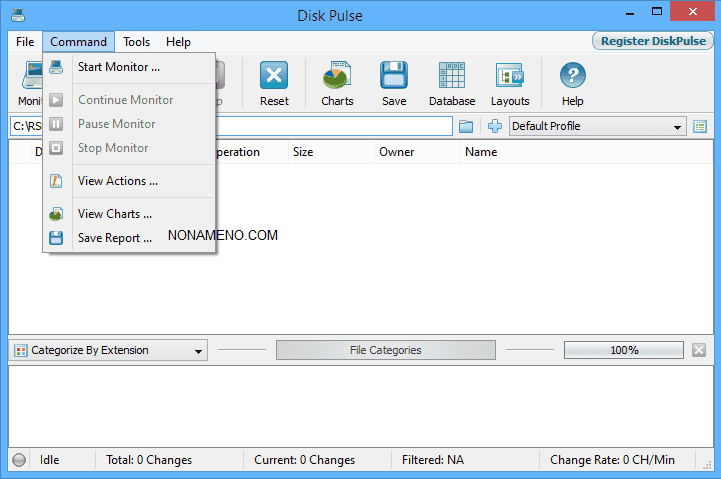Screen dimensions: 721x479
Task: Click the 100% progress bar
Action: tap(624, 350)
